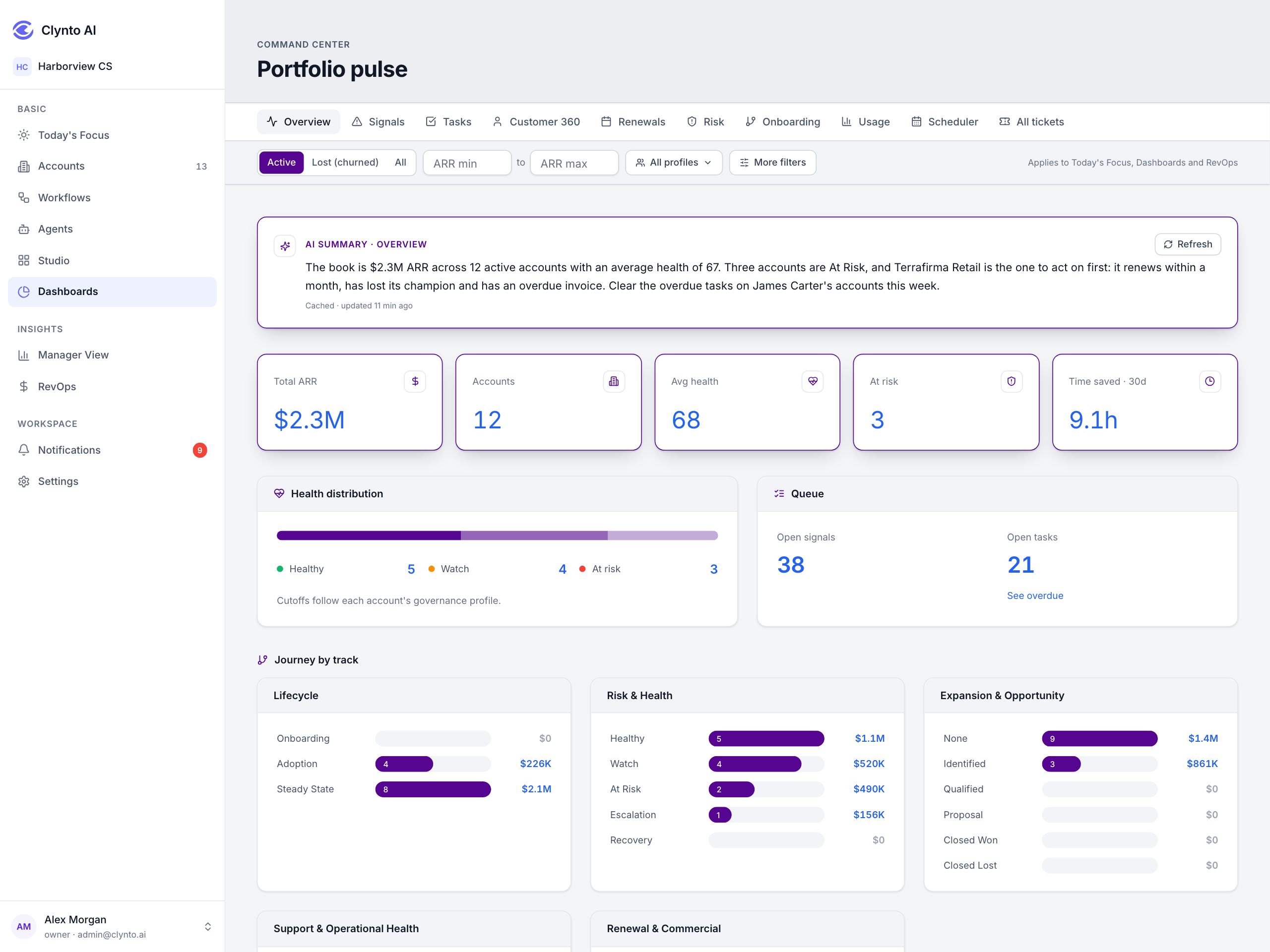Open the Risk tab
Image resolution: width=1270 pixels, height=952 pixels.
coord(705,121)
